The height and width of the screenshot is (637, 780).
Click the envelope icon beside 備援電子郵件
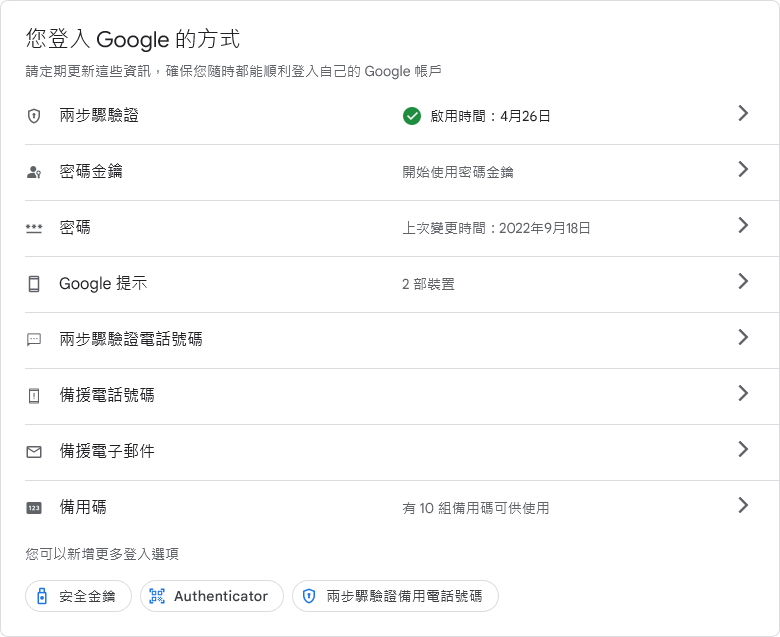pyautogui.click(x=34, y=452)
